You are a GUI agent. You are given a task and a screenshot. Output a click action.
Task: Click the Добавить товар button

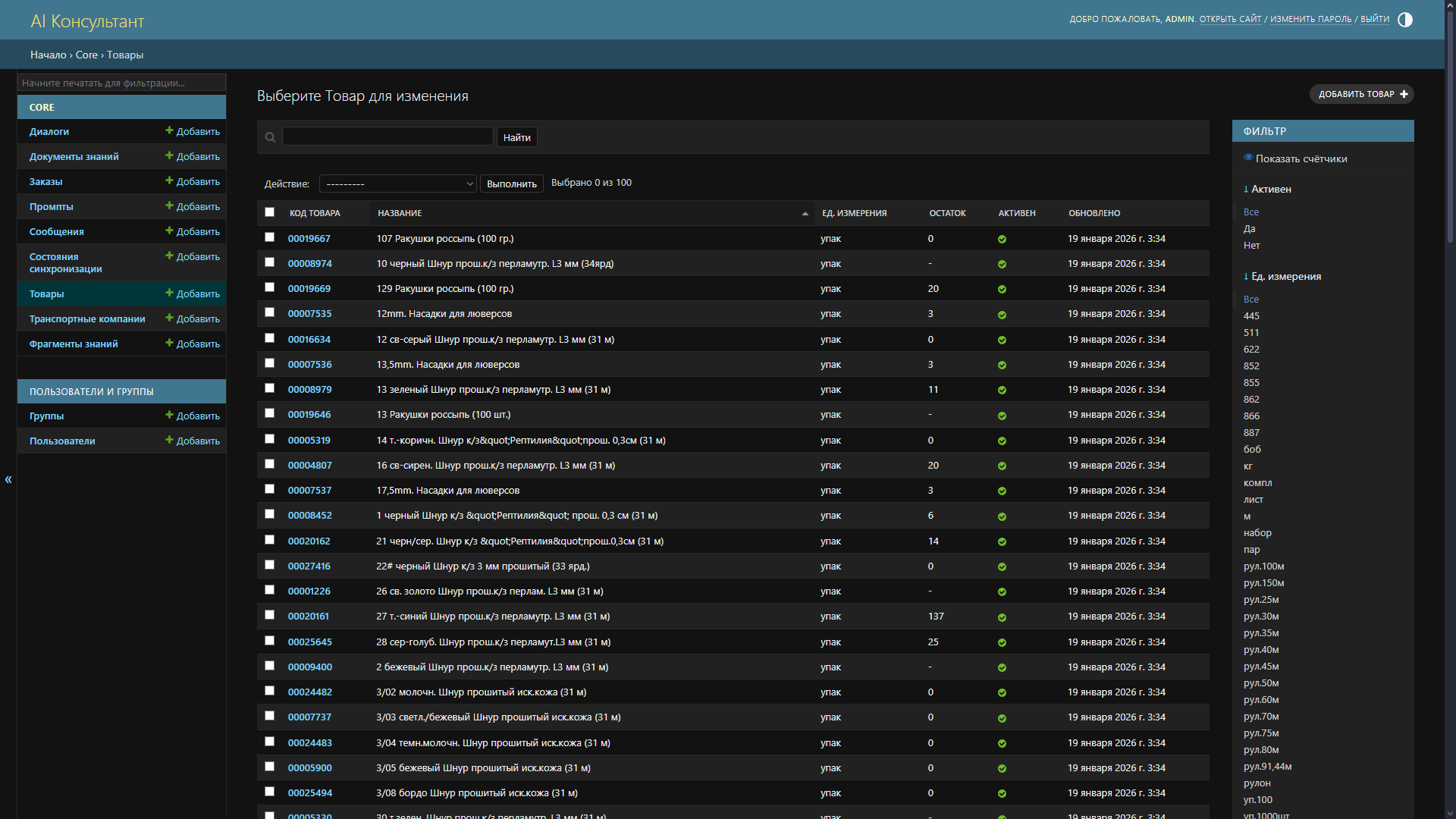[1362, 94]
